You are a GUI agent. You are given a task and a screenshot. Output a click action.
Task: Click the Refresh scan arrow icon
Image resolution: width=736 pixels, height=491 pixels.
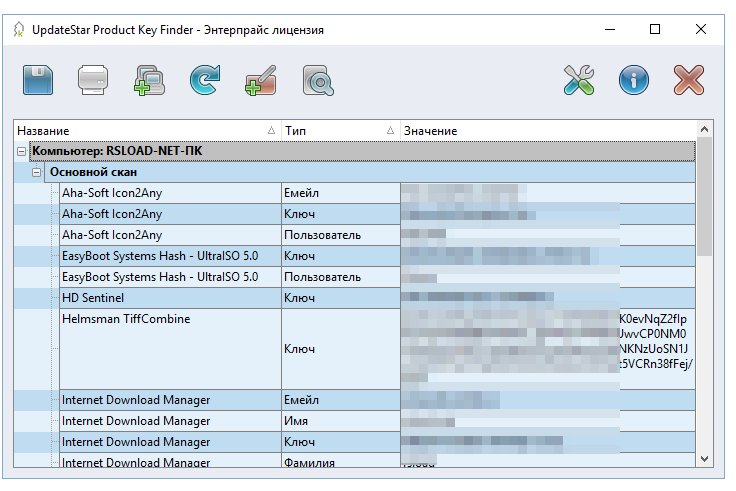click(x=205, y=80)
